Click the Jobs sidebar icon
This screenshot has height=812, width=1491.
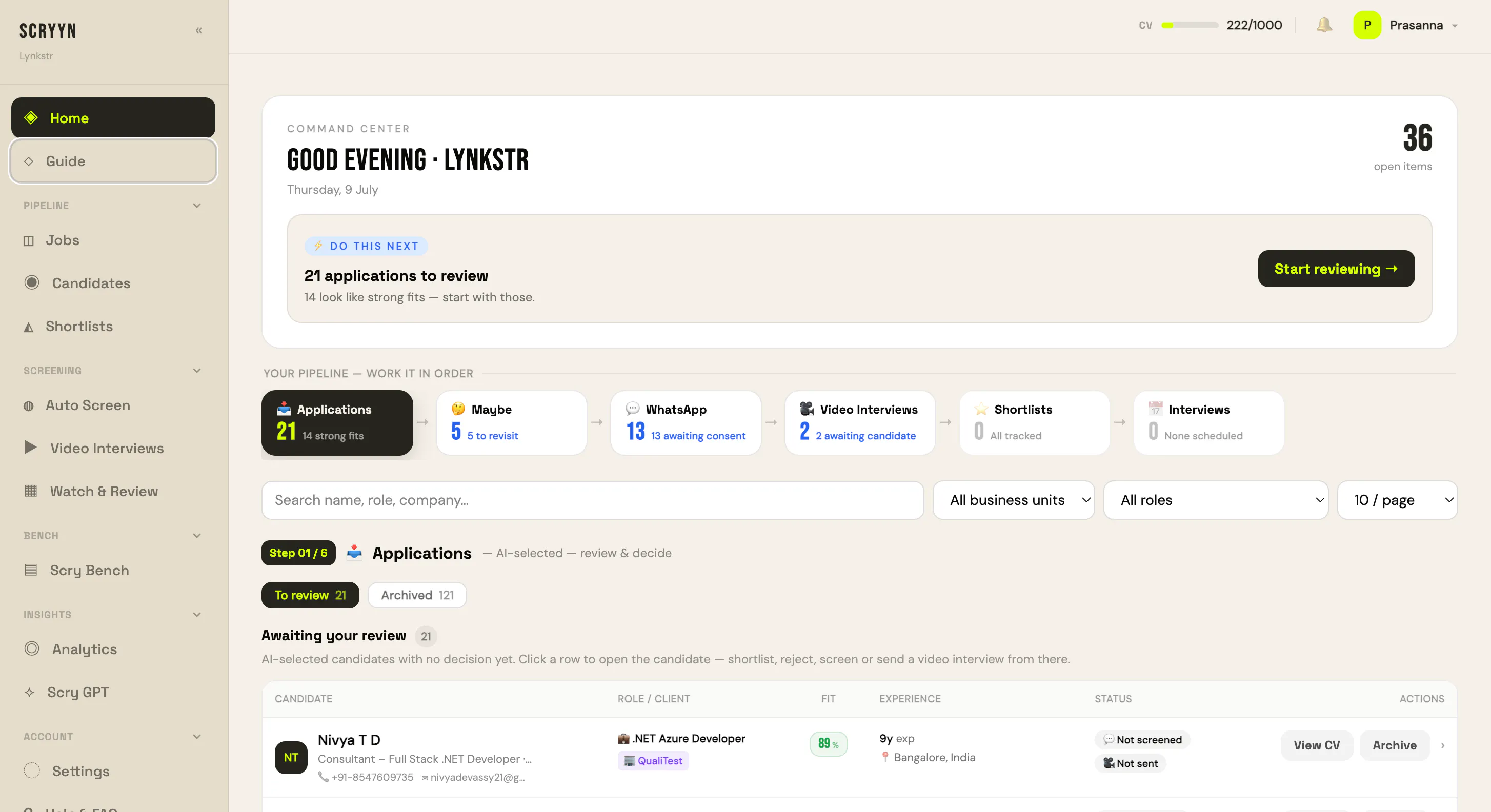coord(28,241)
